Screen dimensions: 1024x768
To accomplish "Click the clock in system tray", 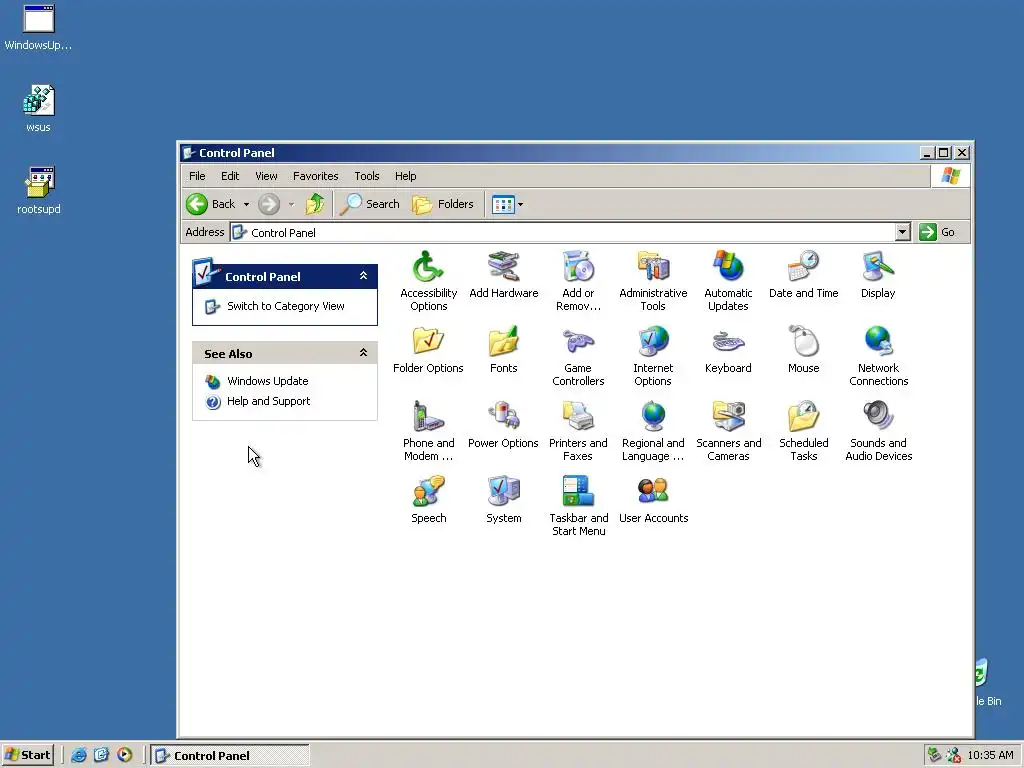I will coord(990,755).
